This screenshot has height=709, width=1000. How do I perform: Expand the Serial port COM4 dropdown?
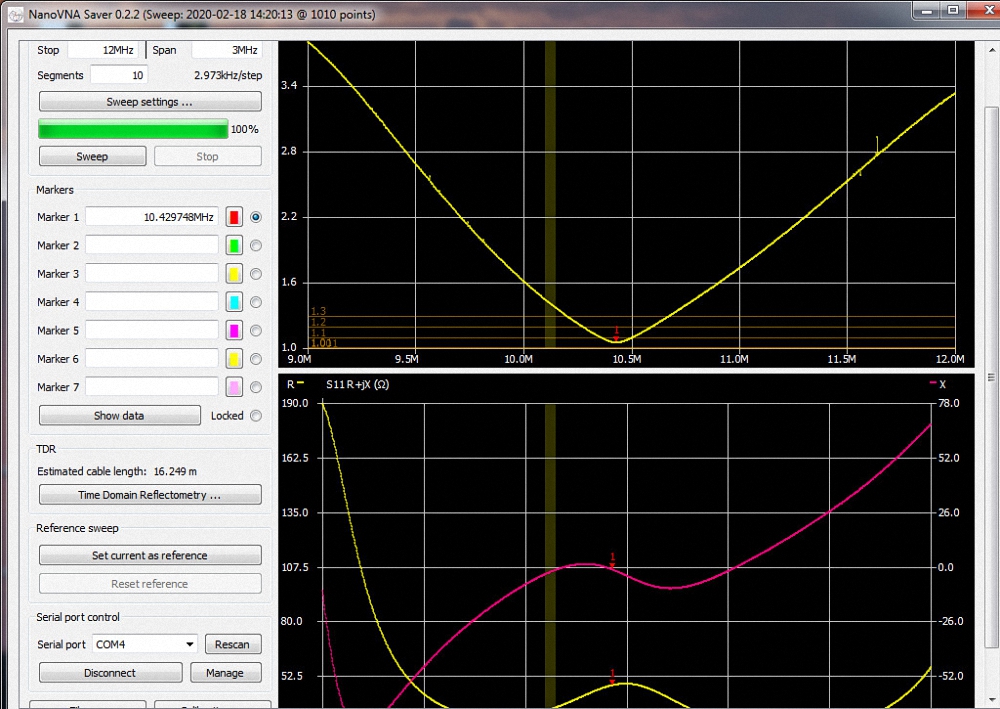point(189,645)
